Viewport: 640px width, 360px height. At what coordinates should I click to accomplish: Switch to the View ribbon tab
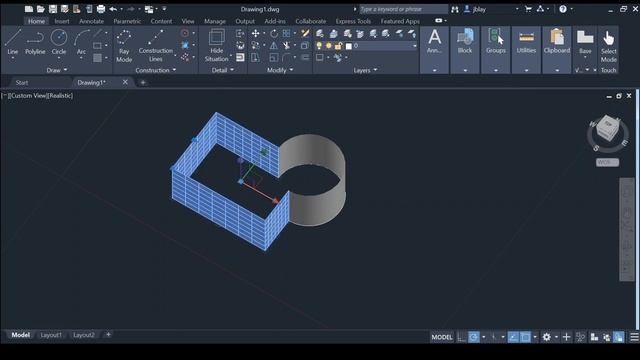click(x=188, y=21)
